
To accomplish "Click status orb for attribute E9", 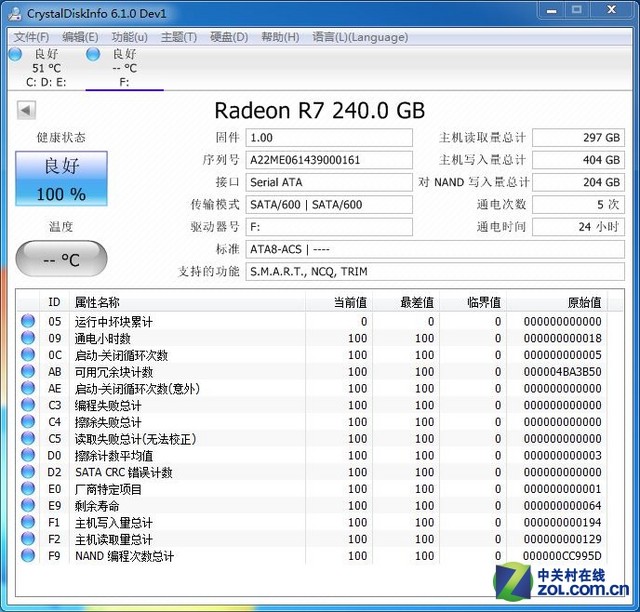I will coord(28,505).
